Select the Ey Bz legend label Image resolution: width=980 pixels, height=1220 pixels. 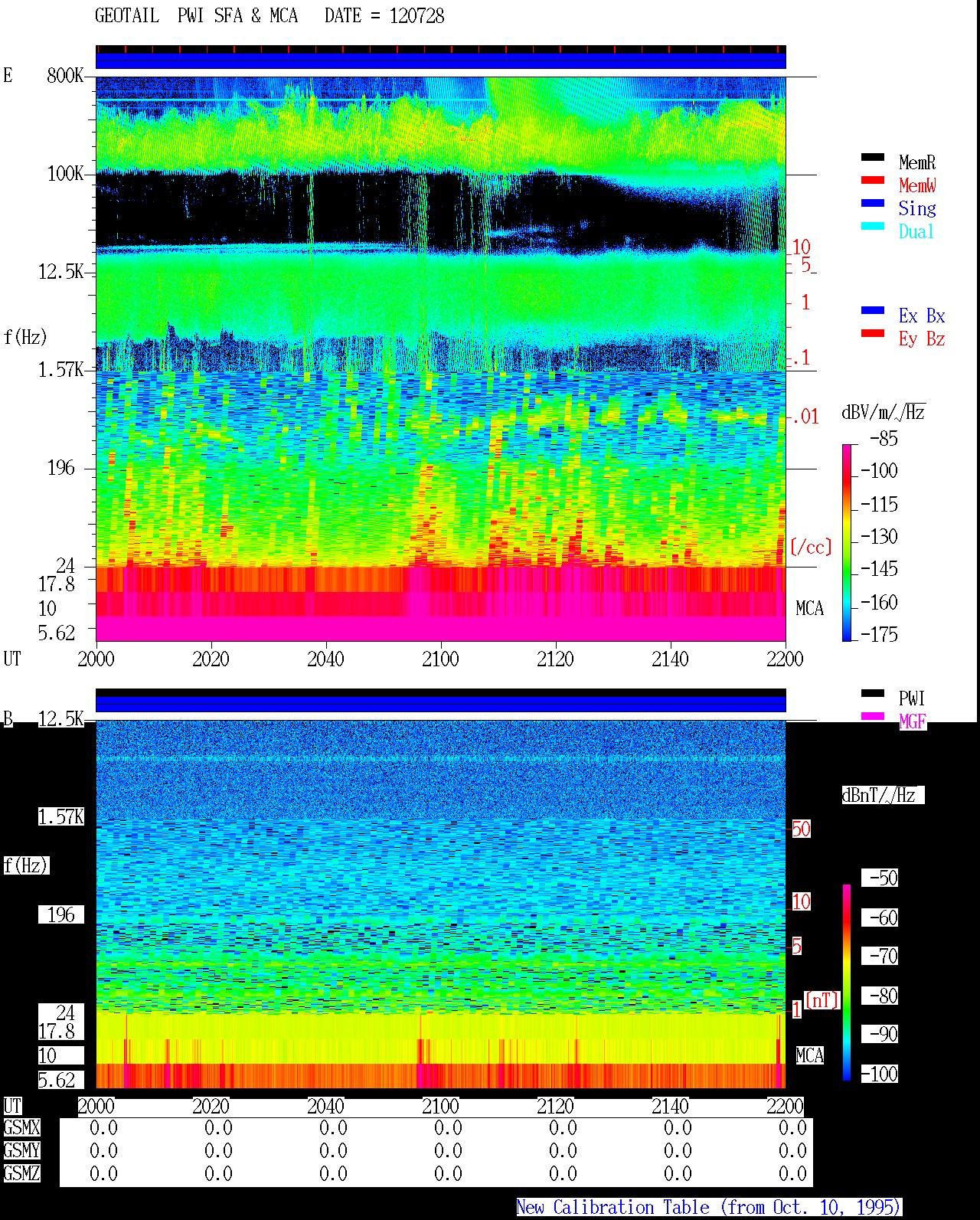click(922, 339)
